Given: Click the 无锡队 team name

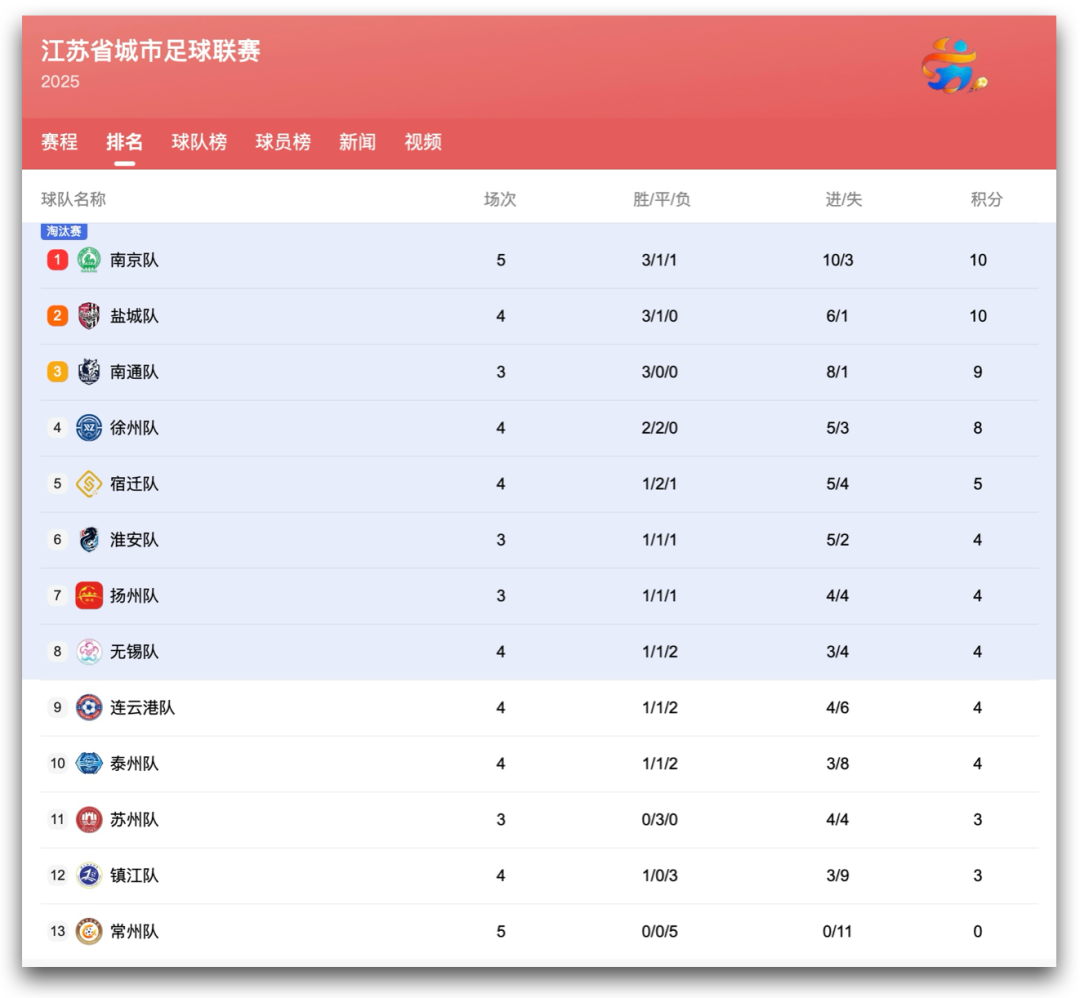Looking at the screenshot, I should tap(134, 652).
